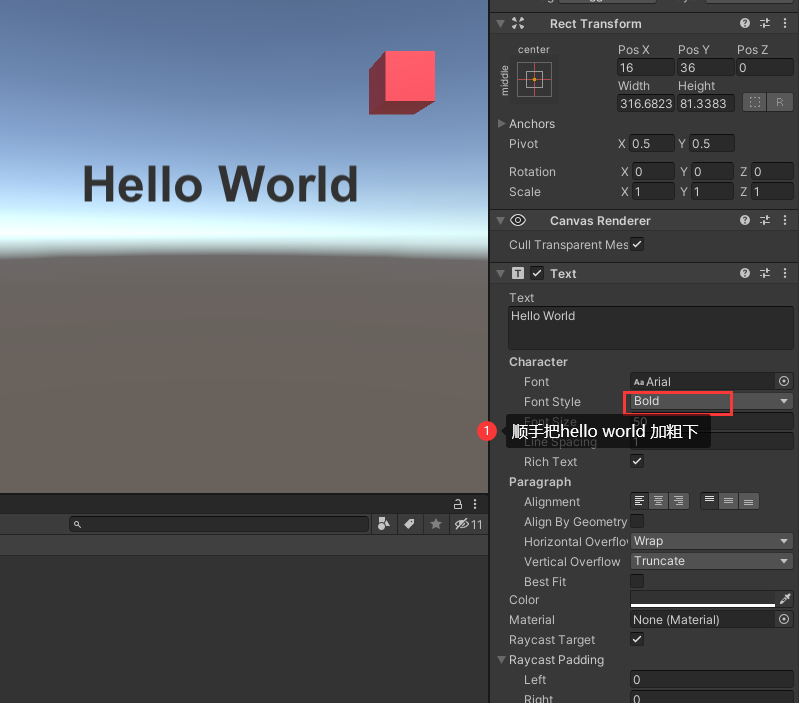Expand the Anchors foldout
Viewport: 799px width, 703px height.
[501, 123]
